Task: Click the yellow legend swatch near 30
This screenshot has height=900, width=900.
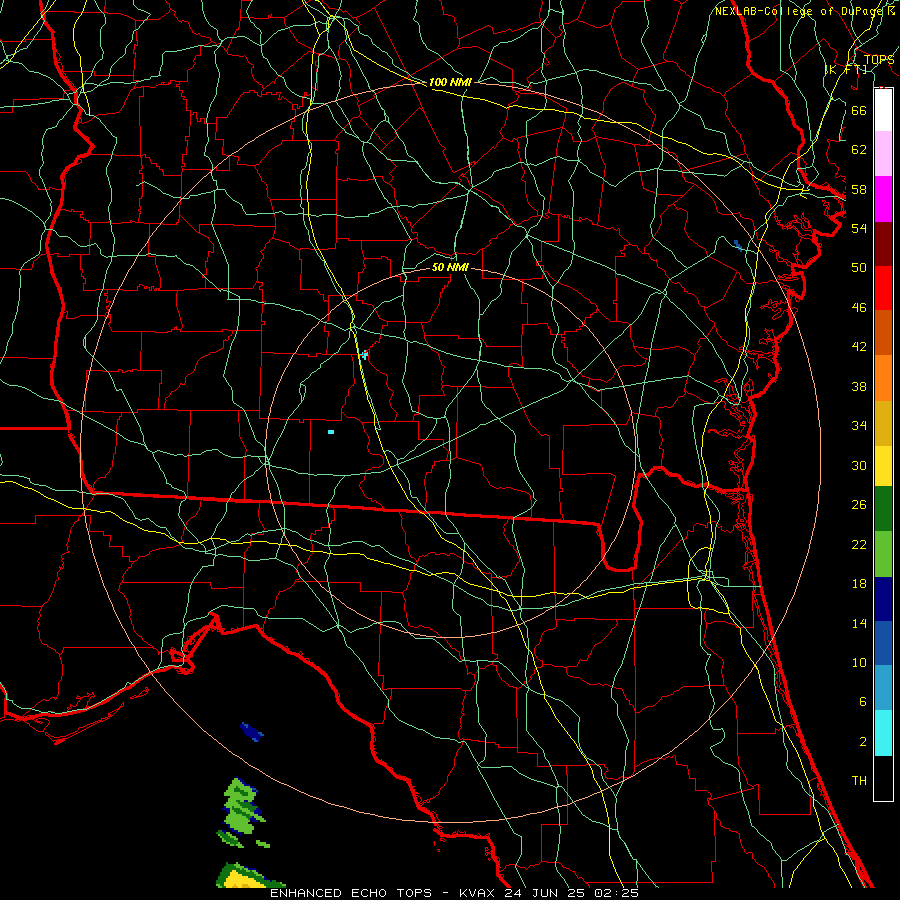Action: tap(883, 466)
